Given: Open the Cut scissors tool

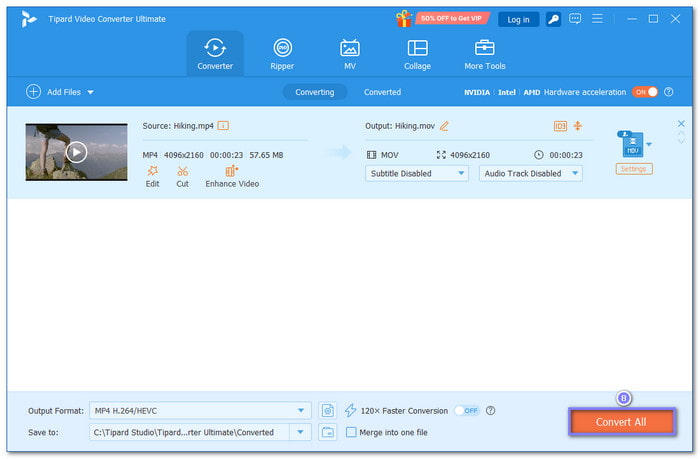Looking at the screenshot, I should [182, 177].
